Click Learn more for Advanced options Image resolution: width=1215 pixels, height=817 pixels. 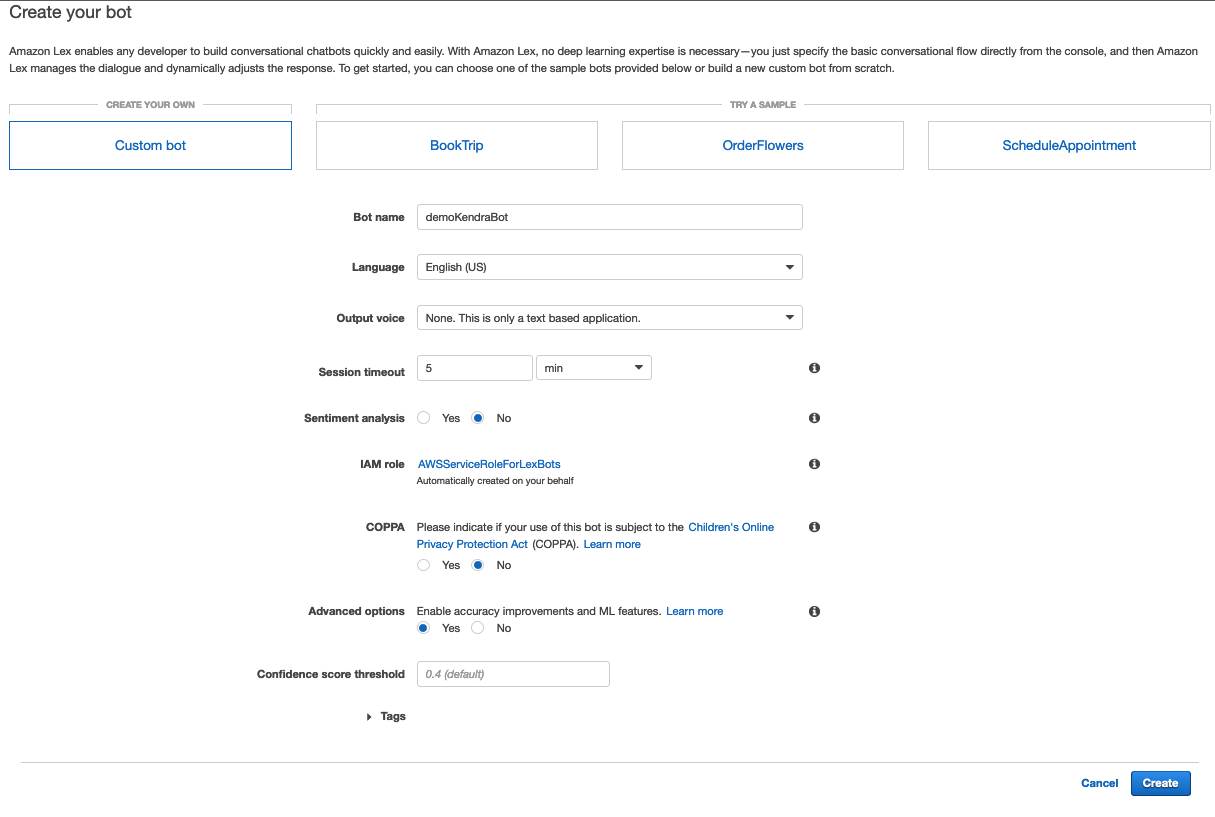coord(695,611)
